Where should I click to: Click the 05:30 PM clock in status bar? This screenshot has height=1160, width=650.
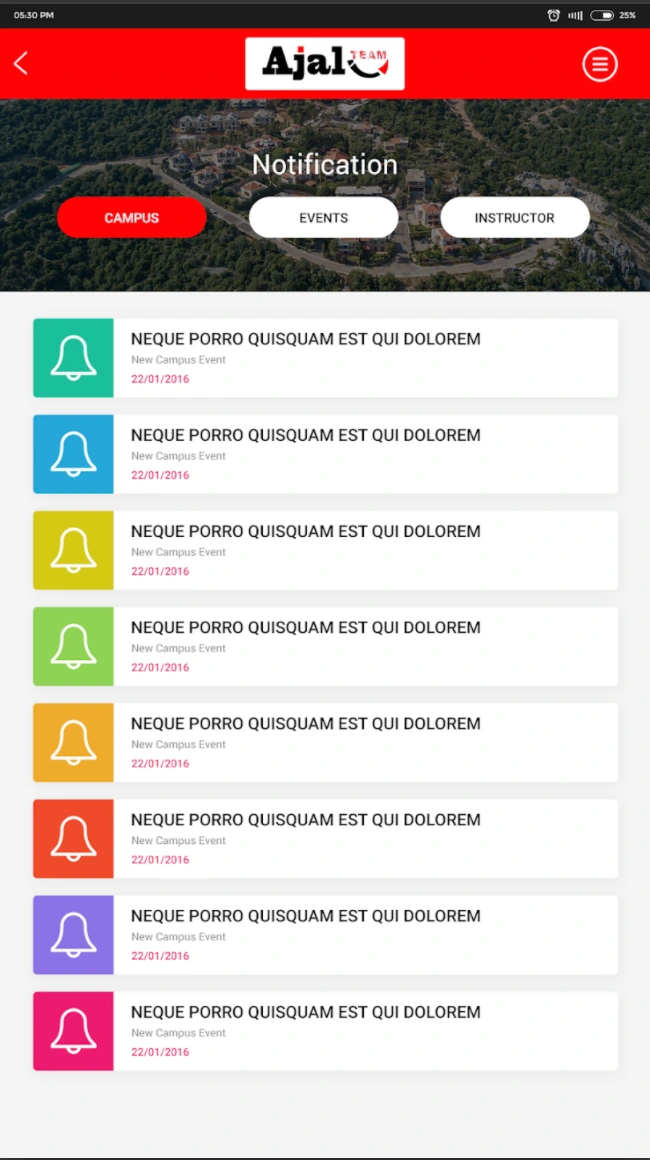[x=33, y=15]
